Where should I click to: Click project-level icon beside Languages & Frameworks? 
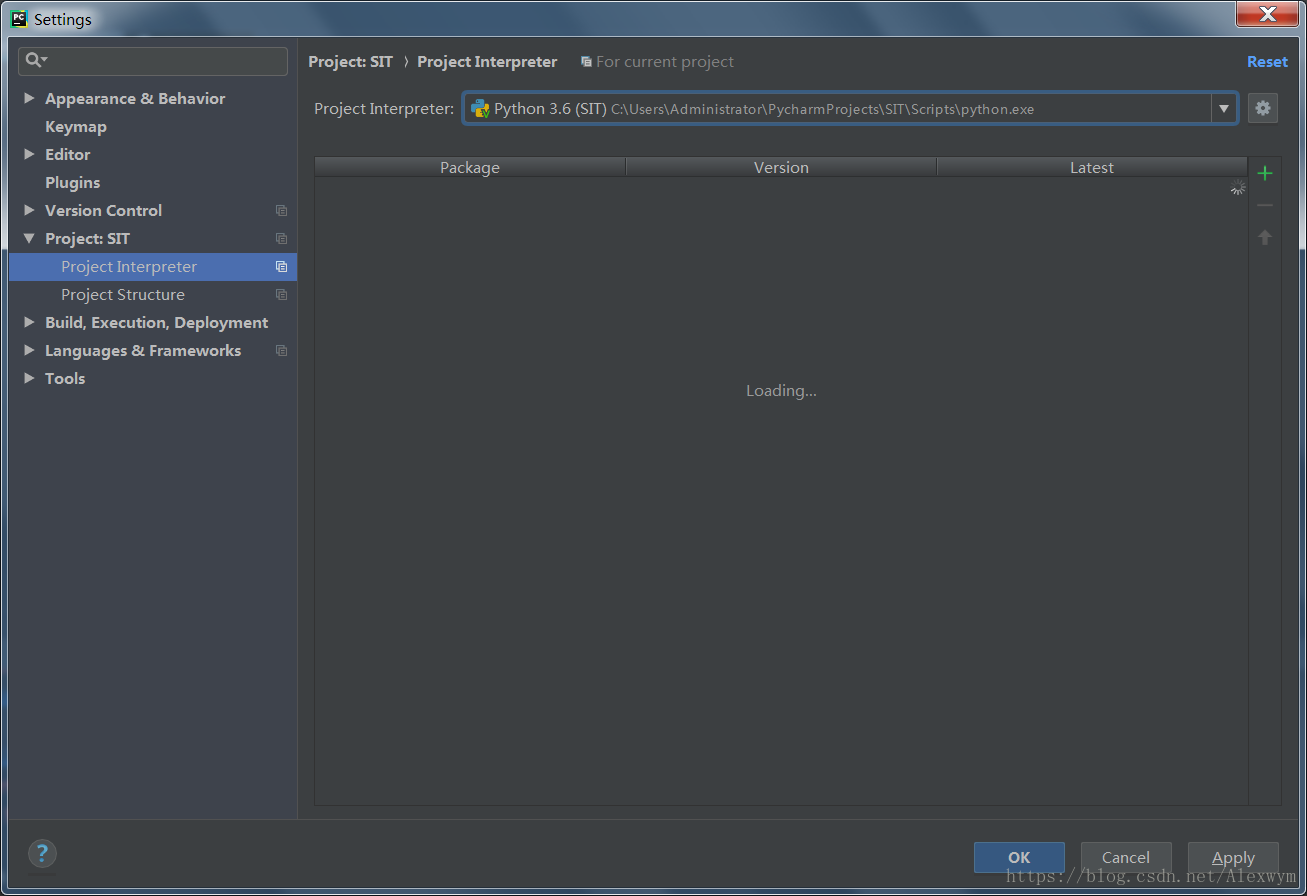point(281,351)
